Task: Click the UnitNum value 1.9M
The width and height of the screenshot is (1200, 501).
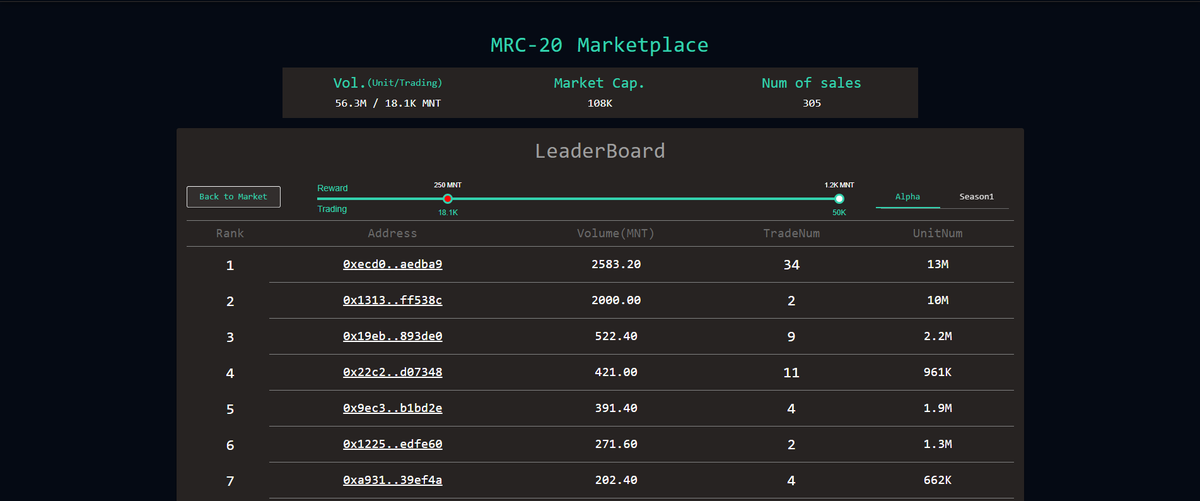Action: (937, 409)
